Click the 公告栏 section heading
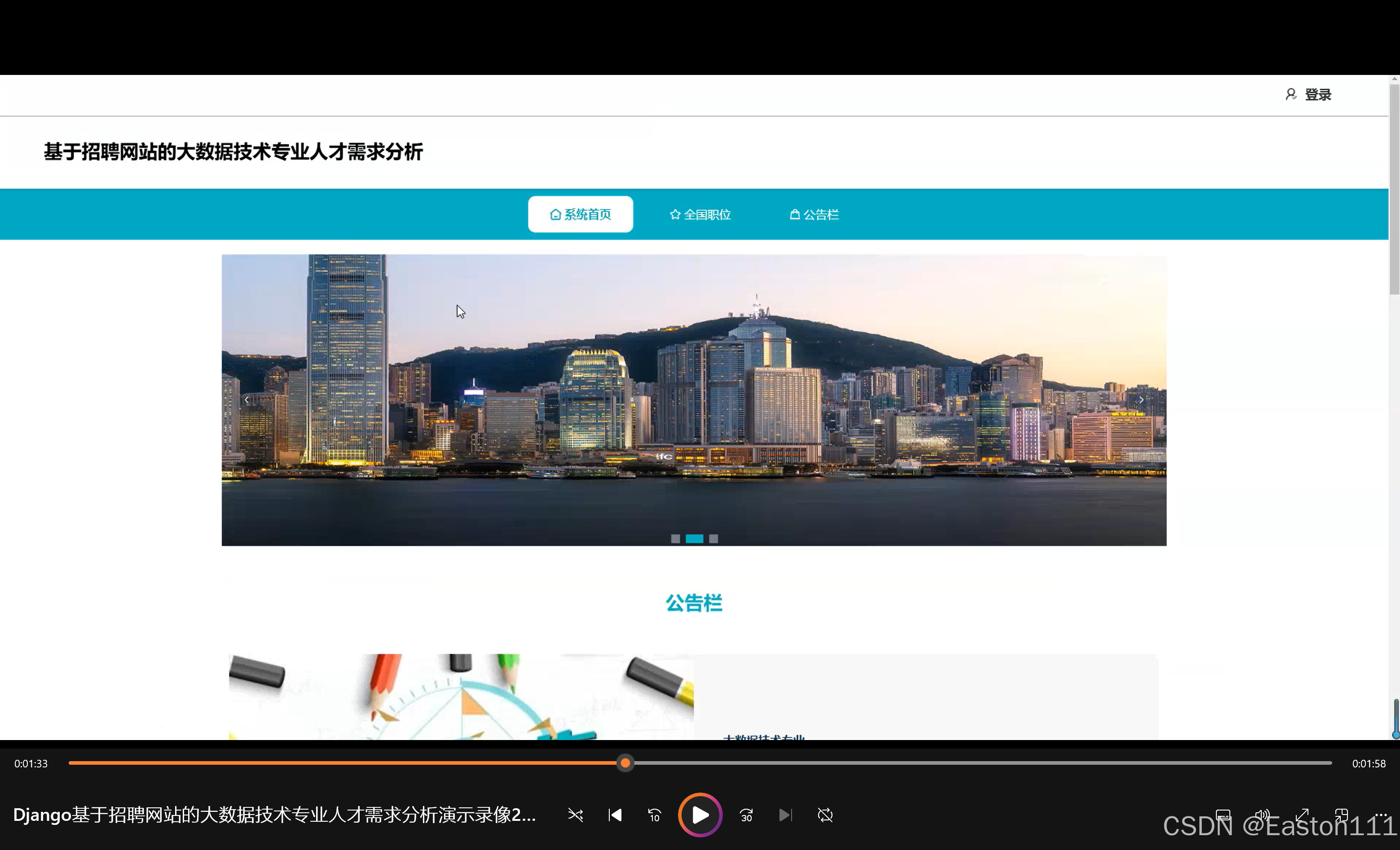The width and height of the screenshot is (1400, 850). tap(694, 603)
